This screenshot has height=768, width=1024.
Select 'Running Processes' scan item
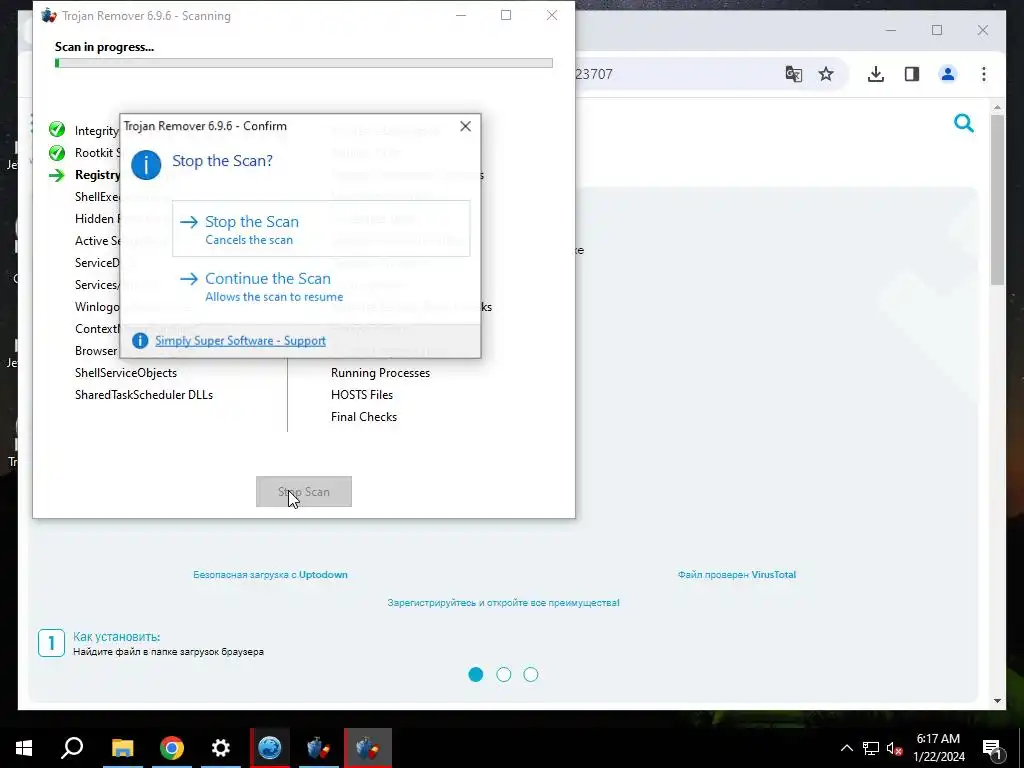tap(380, 373)
